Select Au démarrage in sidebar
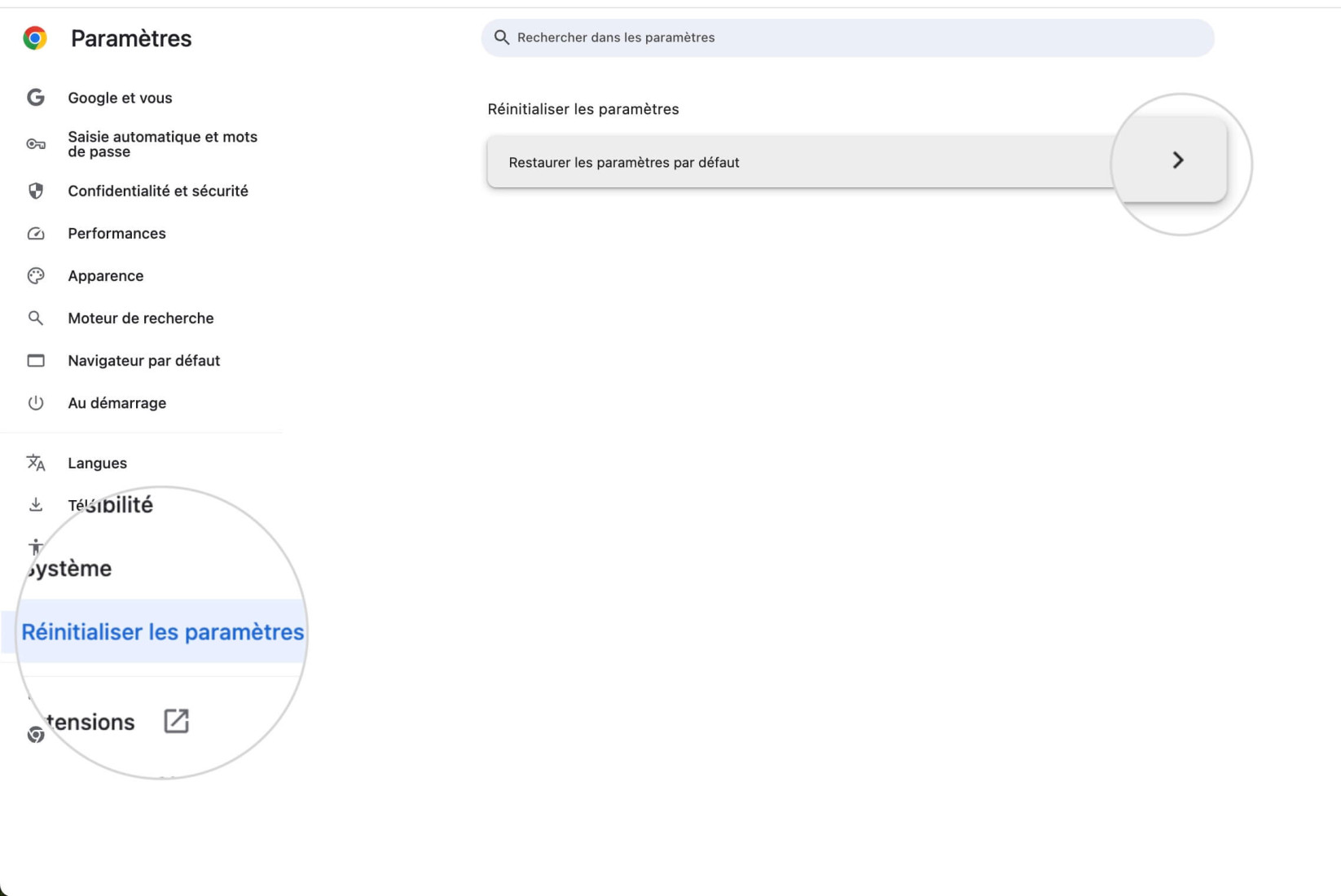Viewport: 1341px width, 896px height. coord(117,403)
